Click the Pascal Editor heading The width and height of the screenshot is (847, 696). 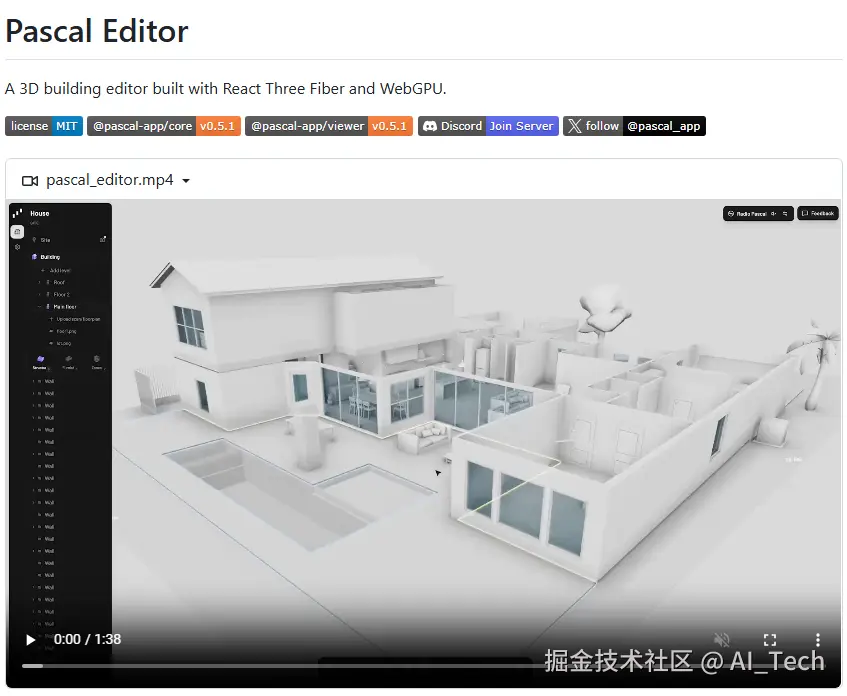pos(97,31)
